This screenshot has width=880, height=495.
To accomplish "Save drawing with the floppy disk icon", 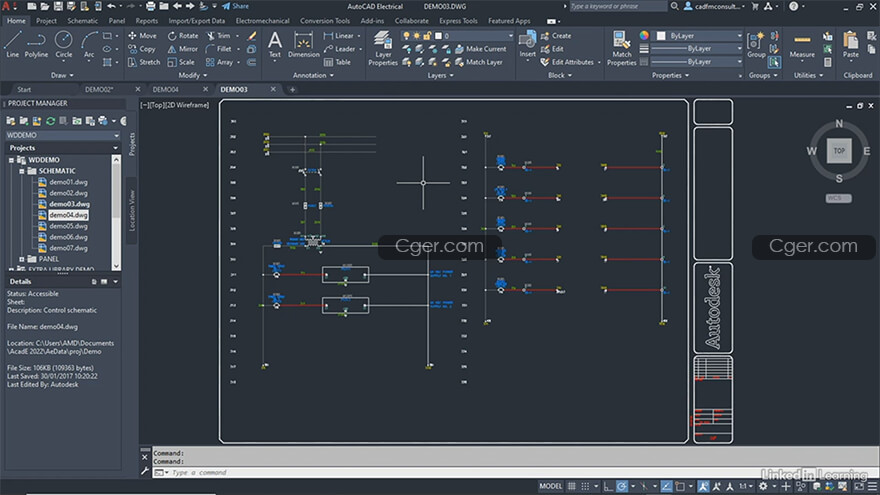I will (x=58, y=6).
